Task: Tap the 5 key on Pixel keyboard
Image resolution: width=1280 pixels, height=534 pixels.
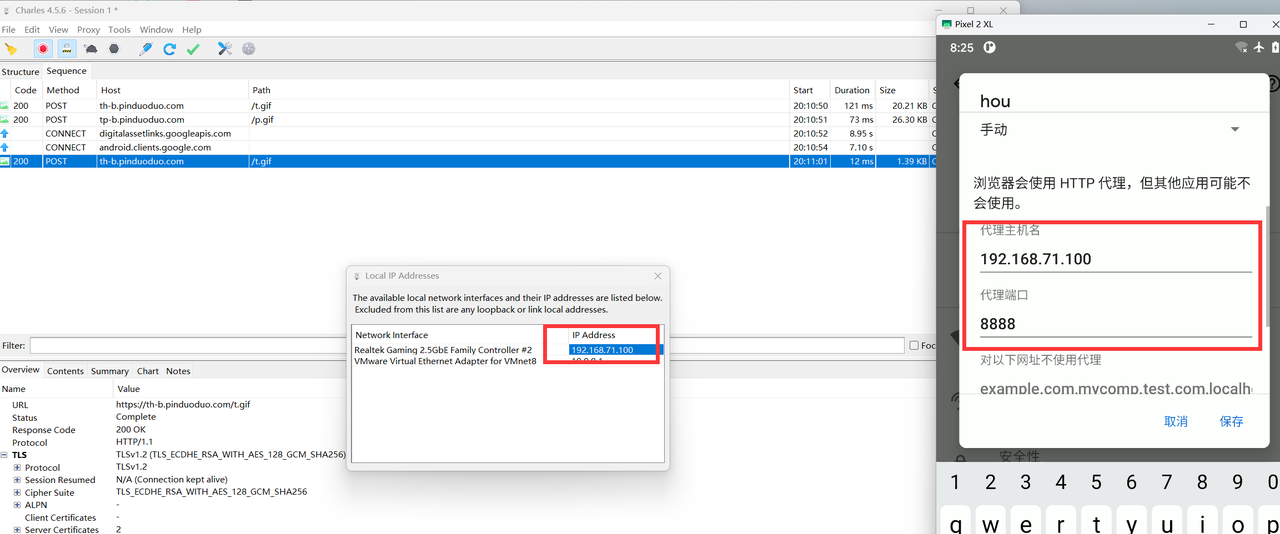Action: point(1096,483)
